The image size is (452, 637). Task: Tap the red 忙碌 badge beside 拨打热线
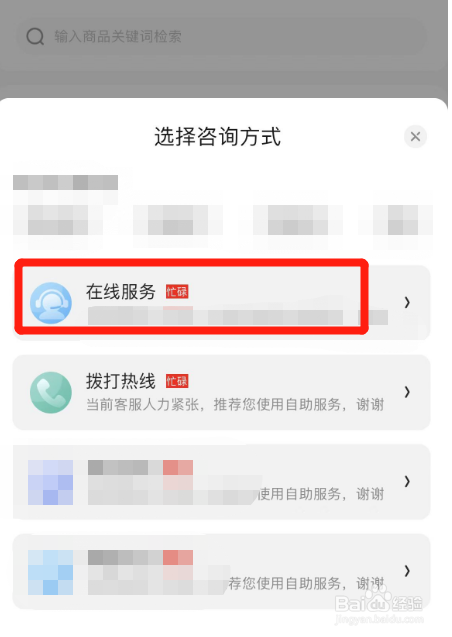tap(177, 381)
